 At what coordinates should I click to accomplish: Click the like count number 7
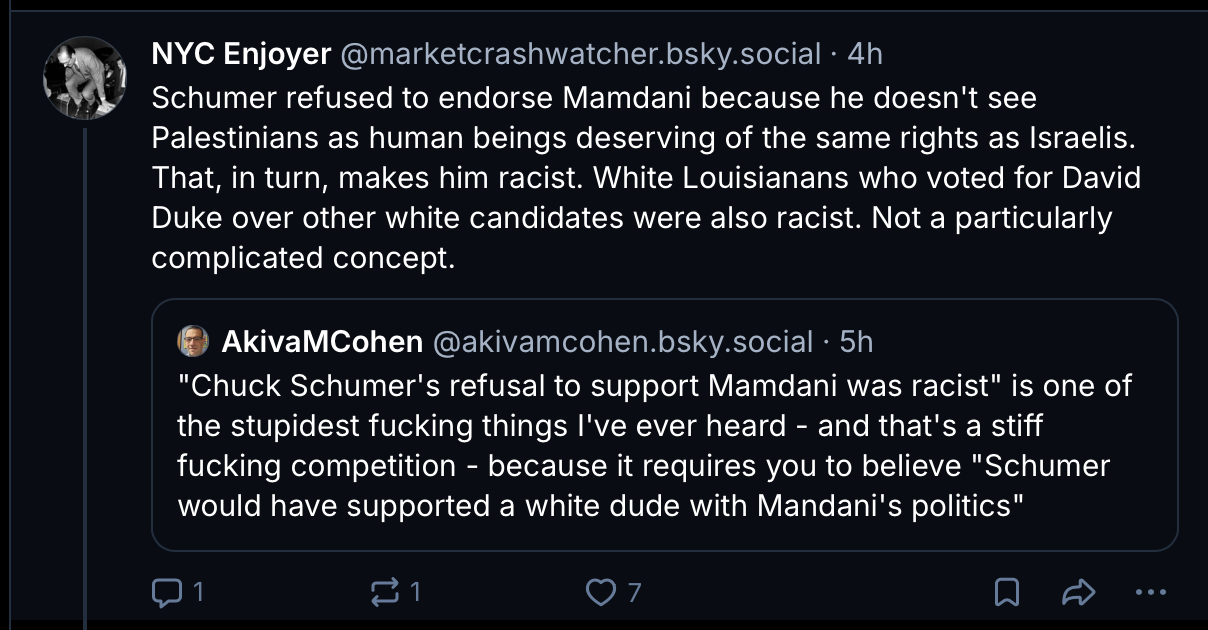point(634,593)
